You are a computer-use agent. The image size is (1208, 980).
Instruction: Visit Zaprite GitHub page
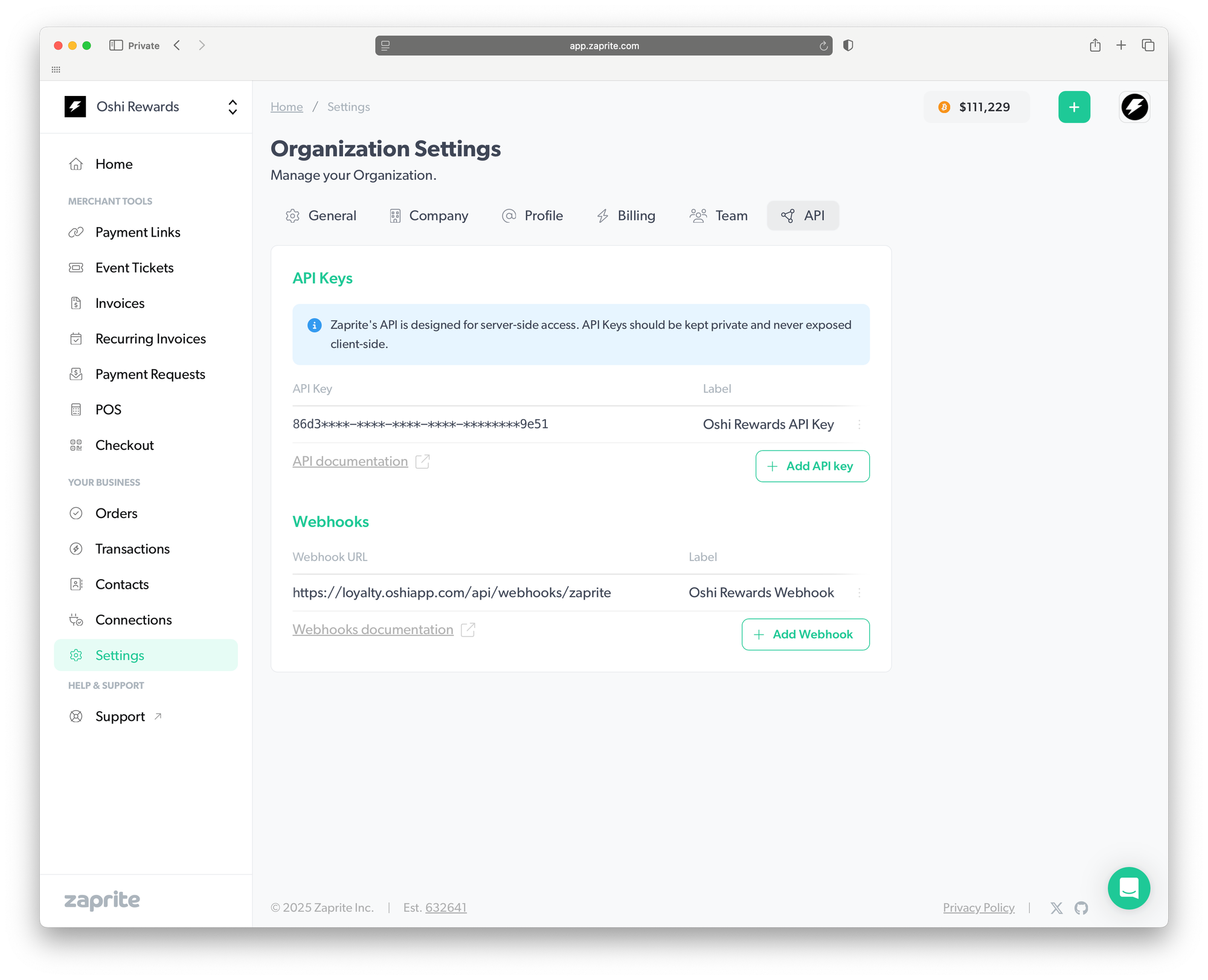pos(1081,908)
